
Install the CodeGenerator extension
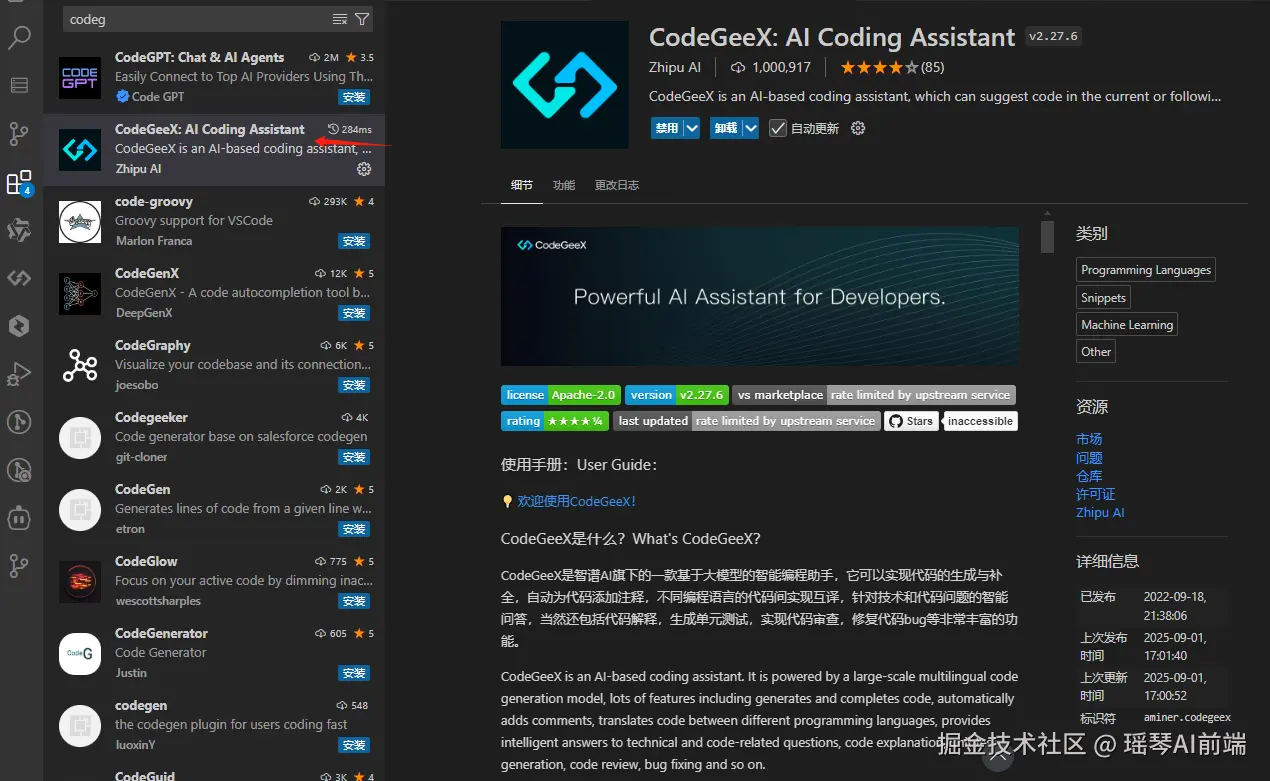354,673
